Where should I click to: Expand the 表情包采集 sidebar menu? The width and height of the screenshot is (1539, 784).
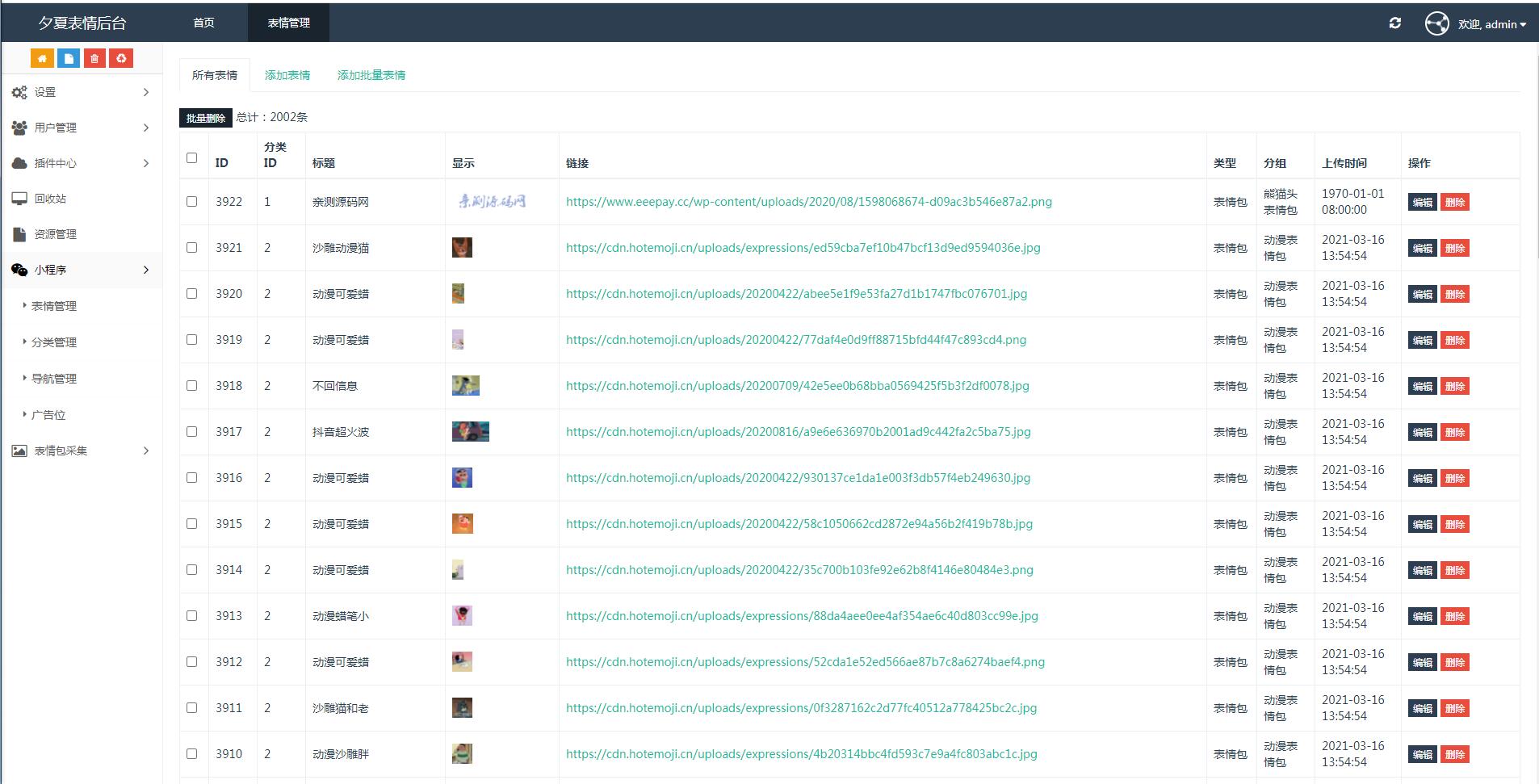81,451
